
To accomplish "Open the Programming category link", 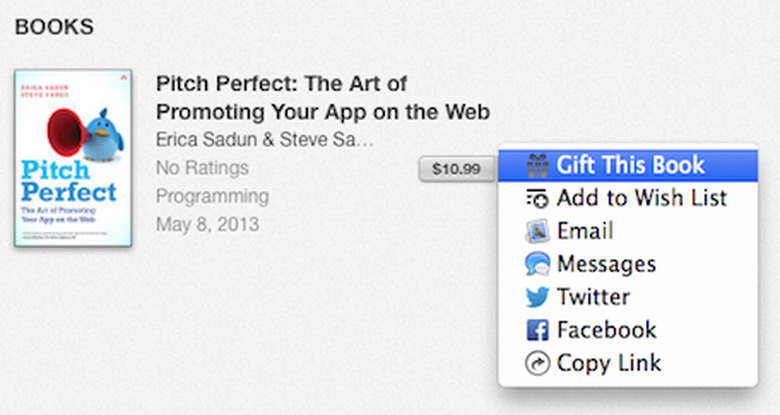I will (212, 196).
